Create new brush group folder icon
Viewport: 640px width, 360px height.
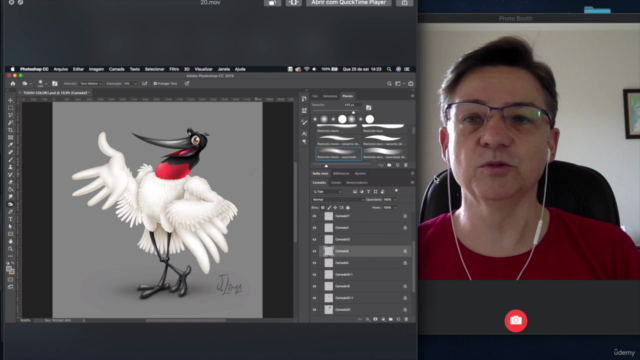[389, 165]
